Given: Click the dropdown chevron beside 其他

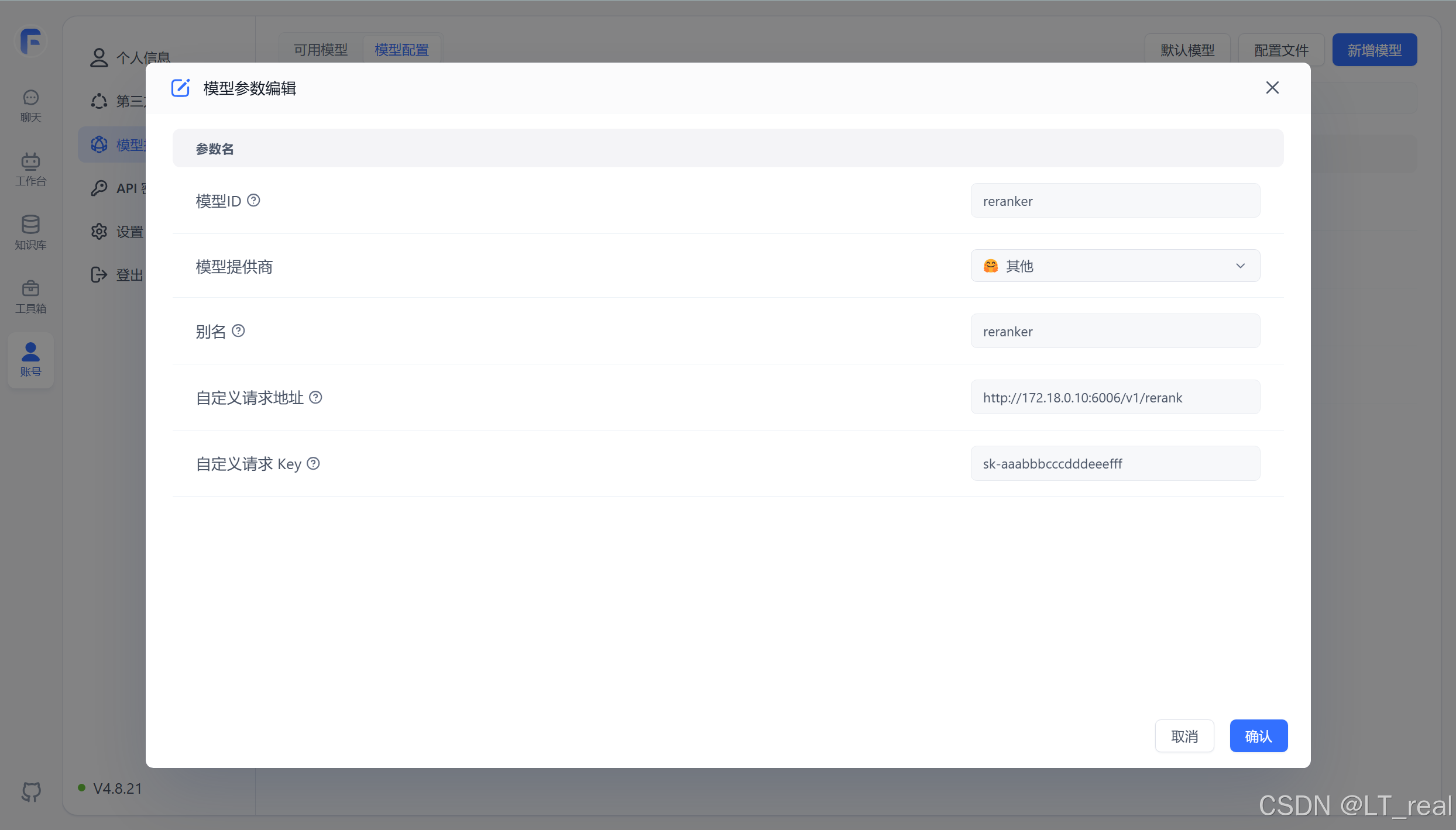Looking at the screenshot, I should point(1240,266).
